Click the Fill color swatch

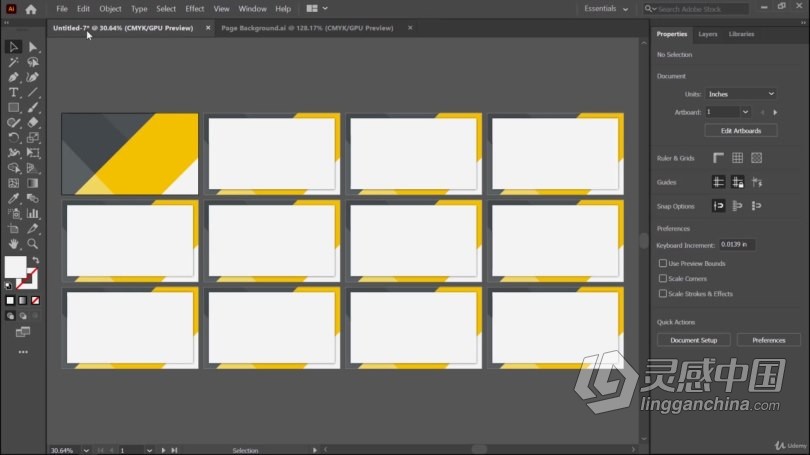coord(15,266)
